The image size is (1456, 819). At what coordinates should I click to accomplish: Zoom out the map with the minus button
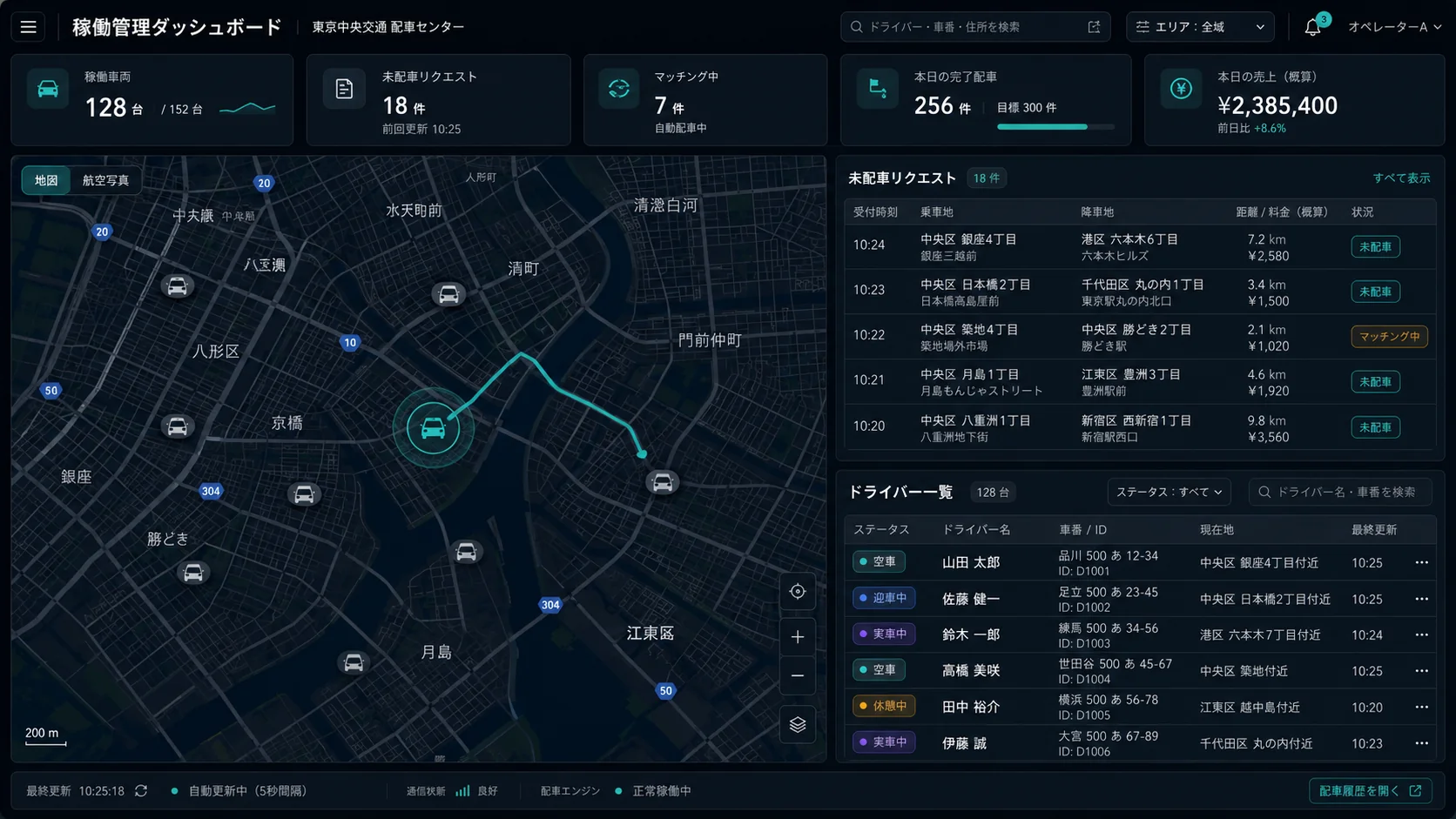[x=798, y=675]
